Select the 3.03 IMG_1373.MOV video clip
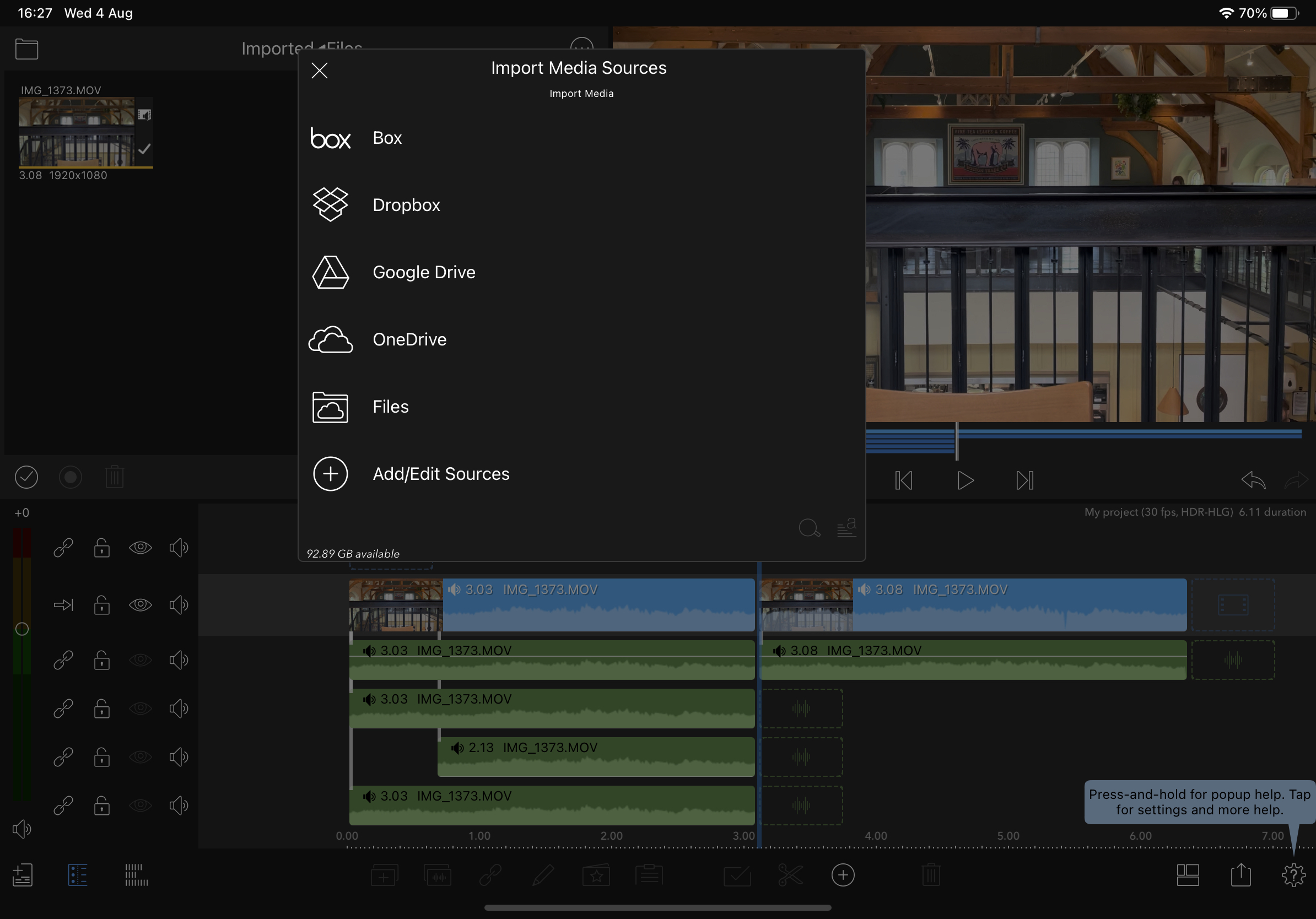 pos(552,605)
